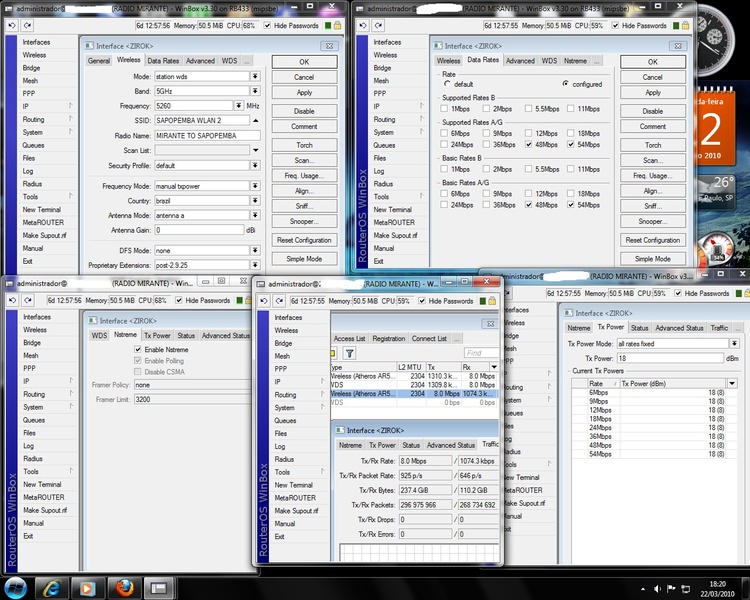Open the Mode dropdown showing 'station wds'
The width and height of the screenshot is (750, 600).
click(x=255, y=76)
